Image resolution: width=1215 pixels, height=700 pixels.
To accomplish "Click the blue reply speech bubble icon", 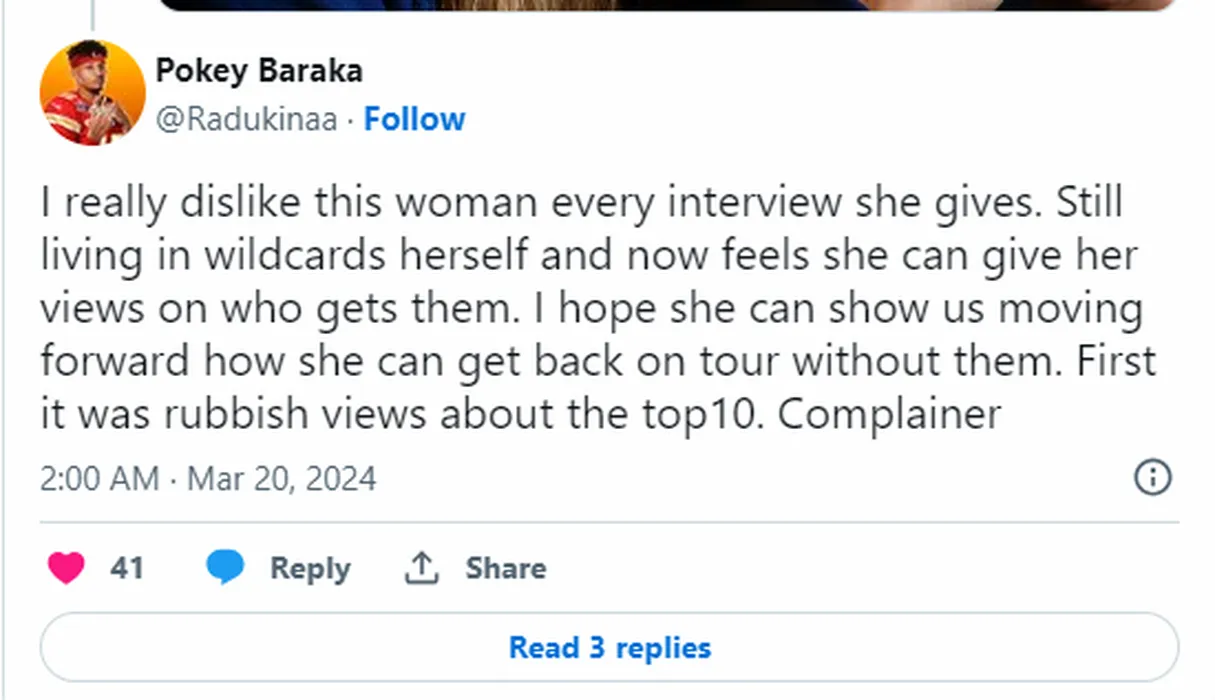I will [x=225, y=568].
